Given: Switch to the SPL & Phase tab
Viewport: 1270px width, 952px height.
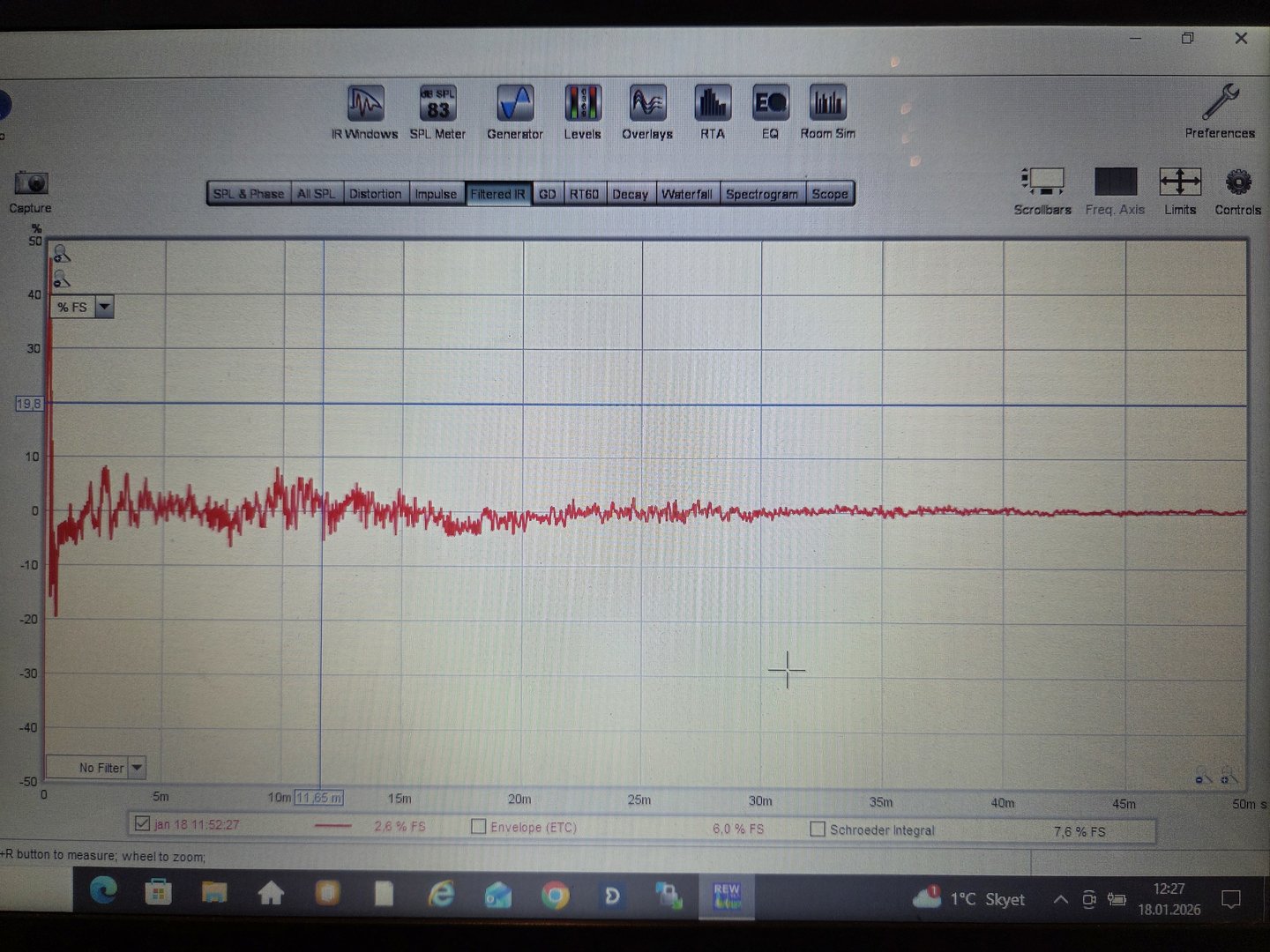Looking at the screenshot, I should pos(249,194).
